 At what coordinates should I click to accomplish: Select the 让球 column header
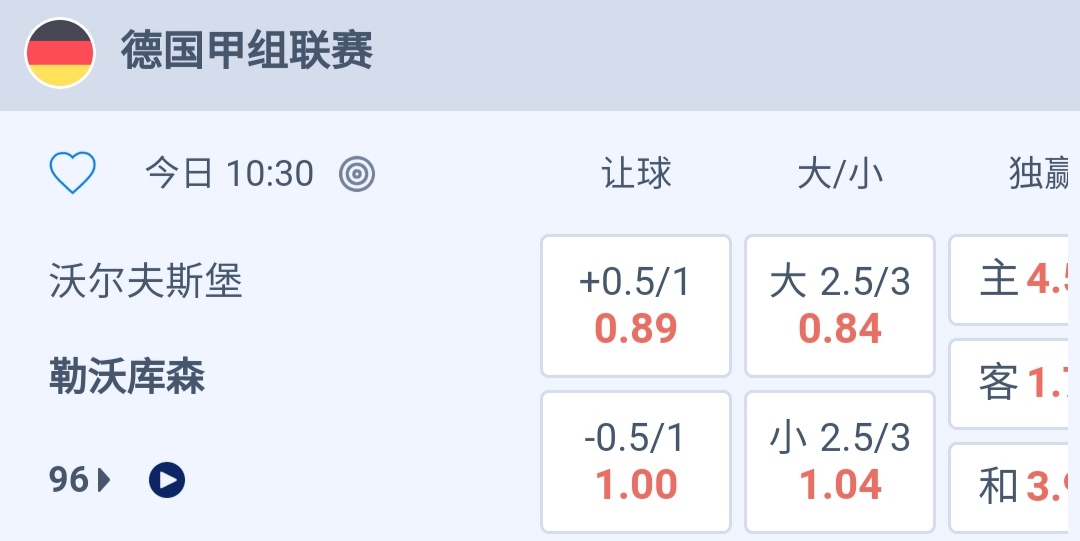pos(636,174)
